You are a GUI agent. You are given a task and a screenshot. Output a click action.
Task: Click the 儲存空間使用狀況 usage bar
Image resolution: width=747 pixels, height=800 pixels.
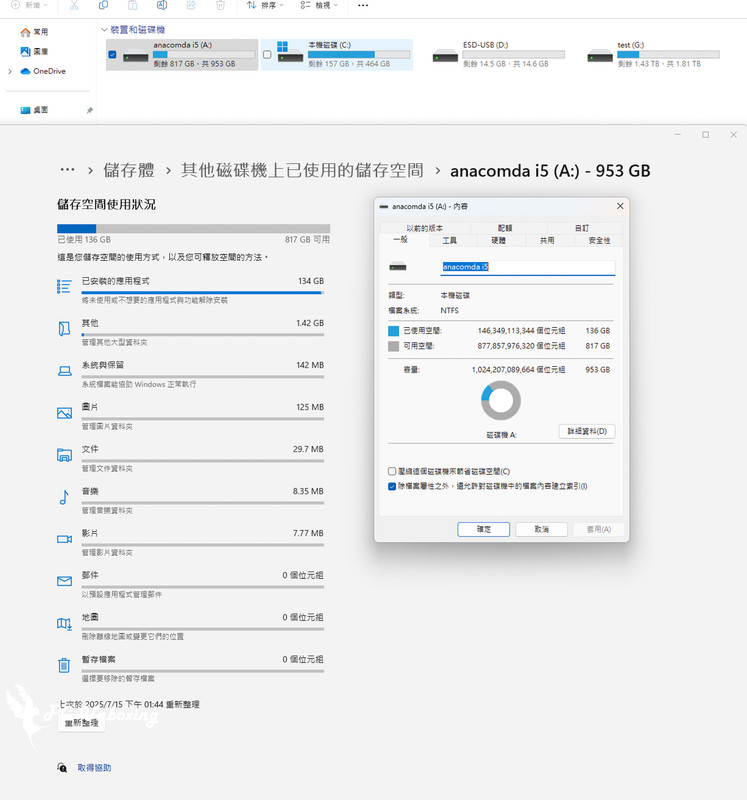tap(193, 229)
